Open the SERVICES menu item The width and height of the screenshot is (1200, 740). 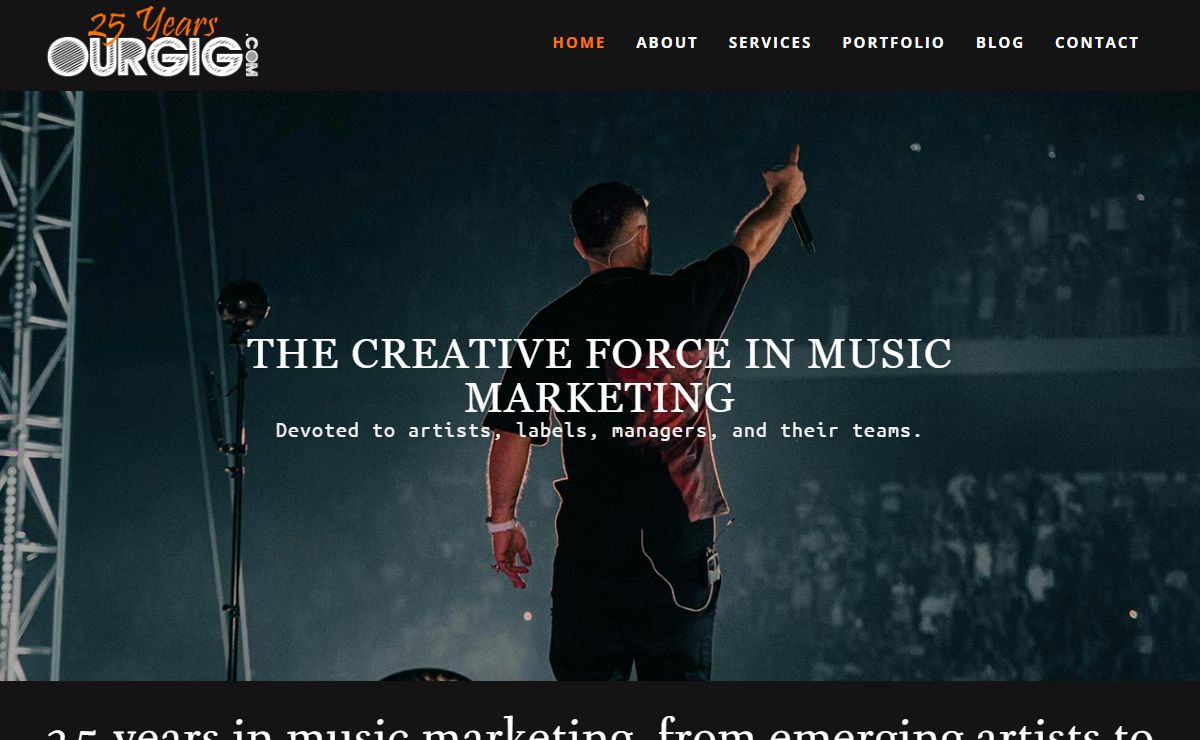(770, 43)
